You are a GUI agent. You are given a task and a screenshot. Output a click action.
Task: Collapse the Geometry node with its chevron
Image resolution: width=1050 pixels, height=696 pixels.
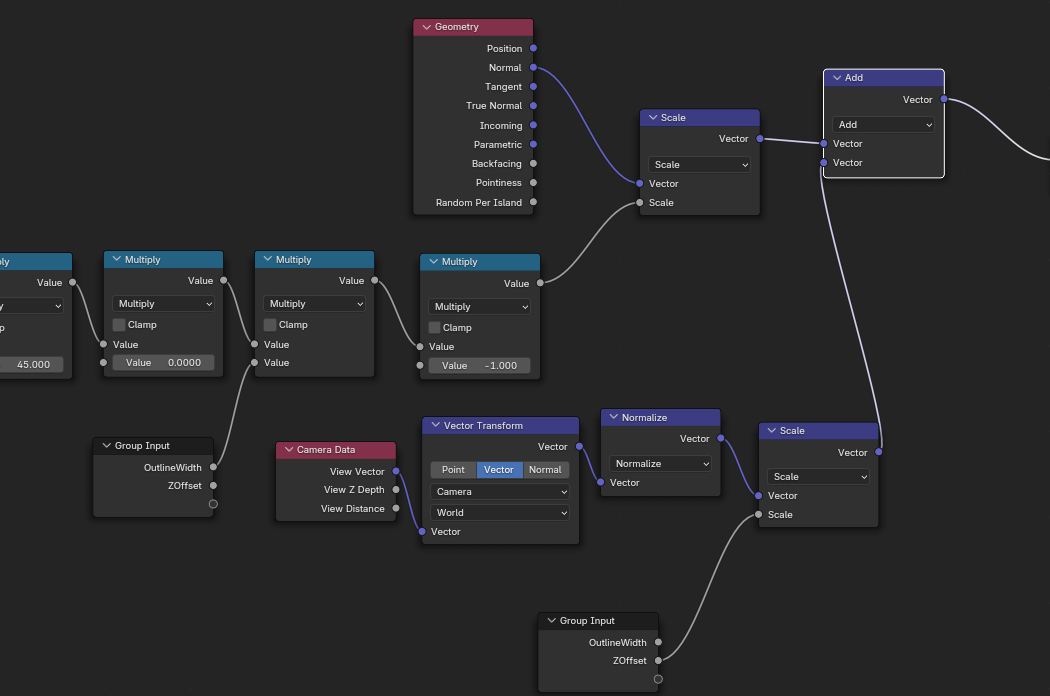426,27
